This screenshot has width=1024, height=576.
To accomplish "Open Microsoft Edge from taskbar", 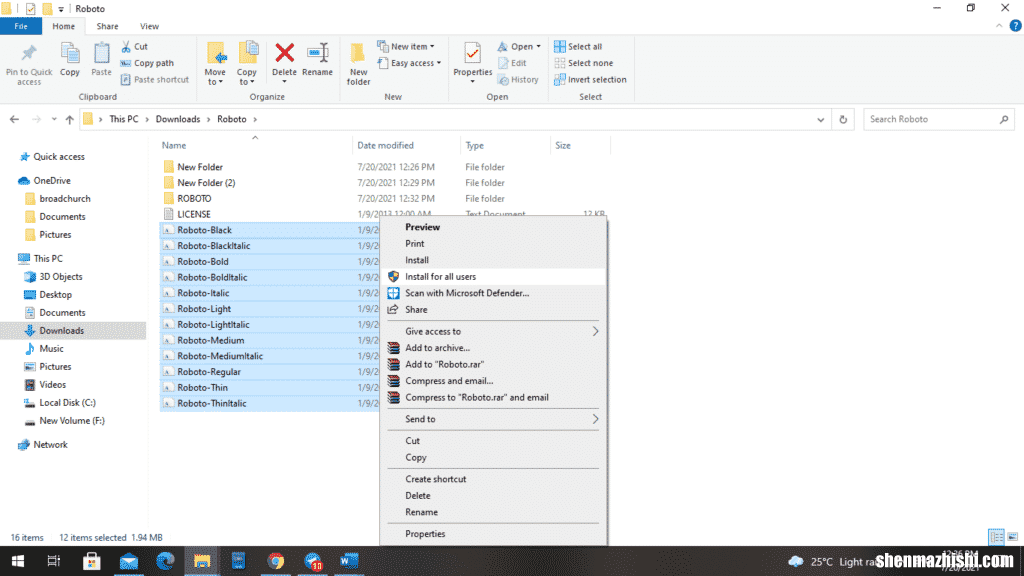I will 165,561.
